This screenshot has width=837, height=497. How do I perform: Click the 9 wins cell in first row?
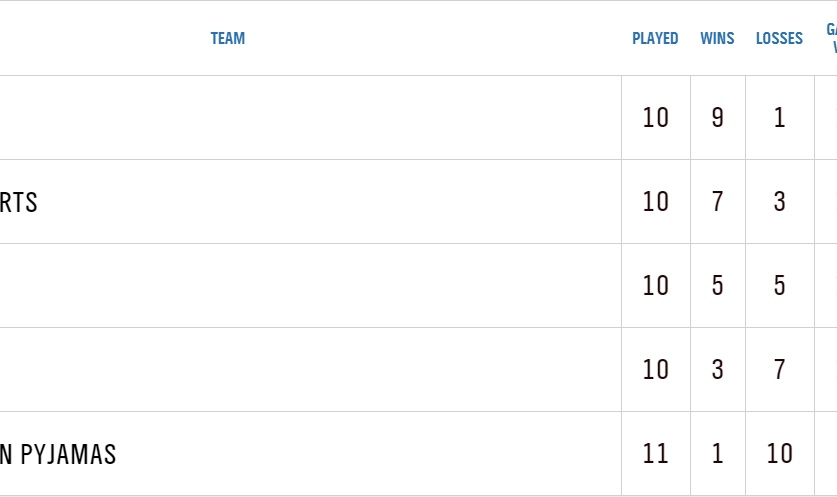[717, 118]
